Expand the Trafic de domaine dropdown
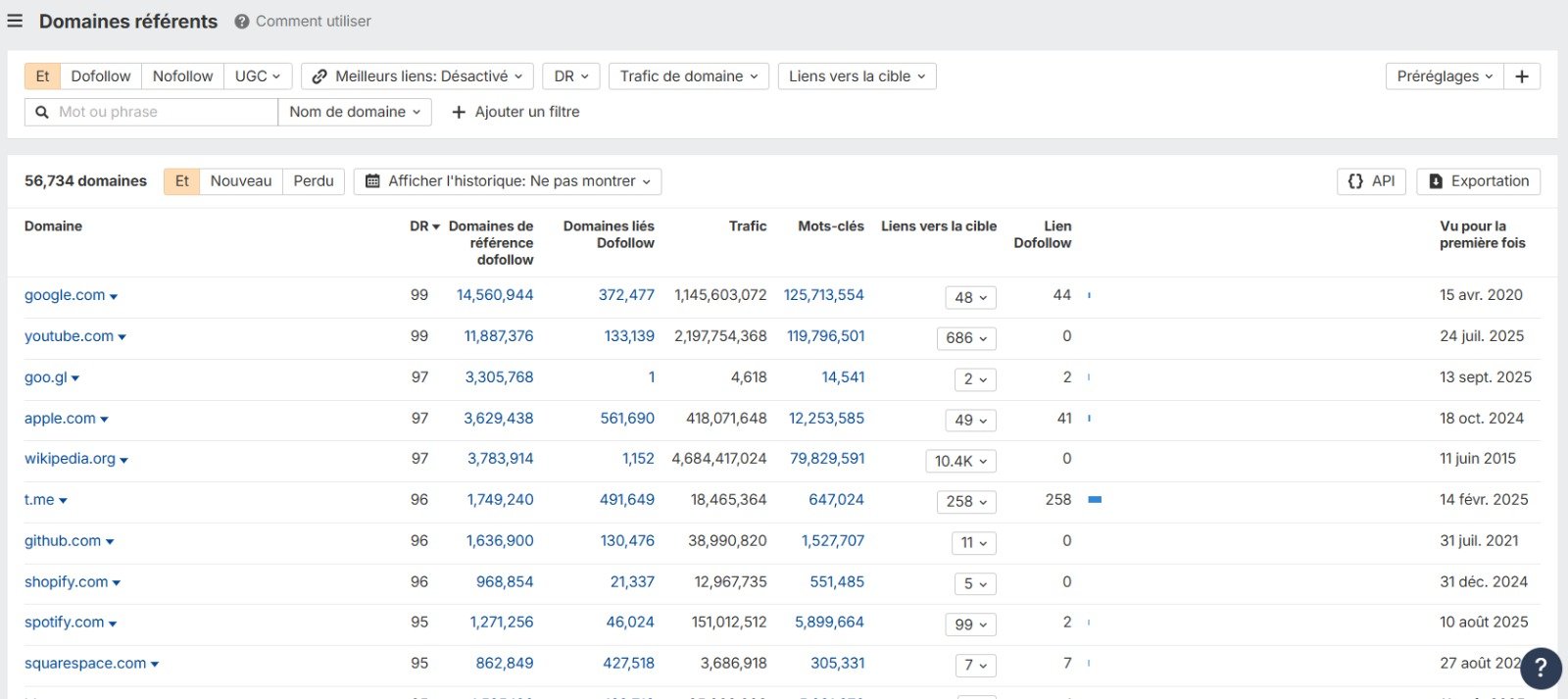 pos(689,76)
